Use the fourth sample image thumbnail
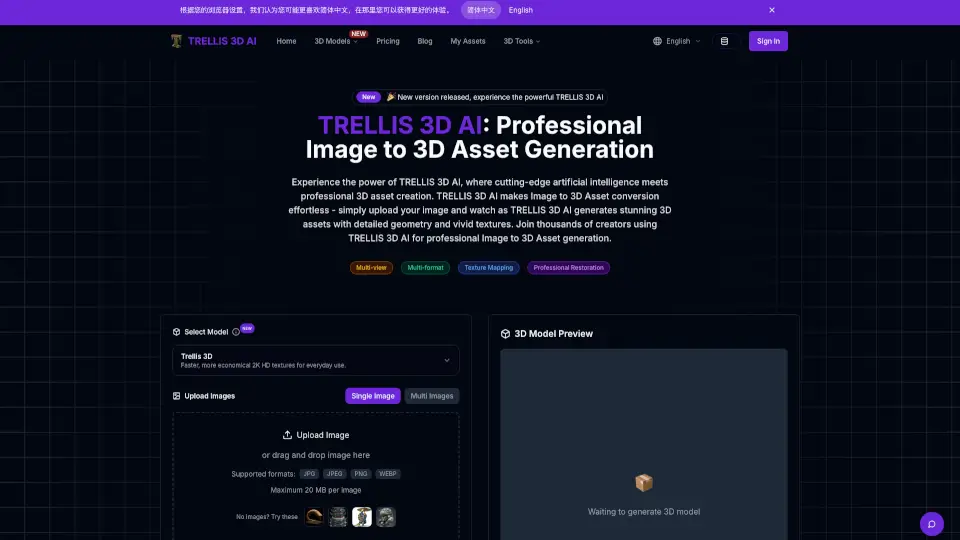Viewport: 960px width, 540px height. tap(386, 517)
